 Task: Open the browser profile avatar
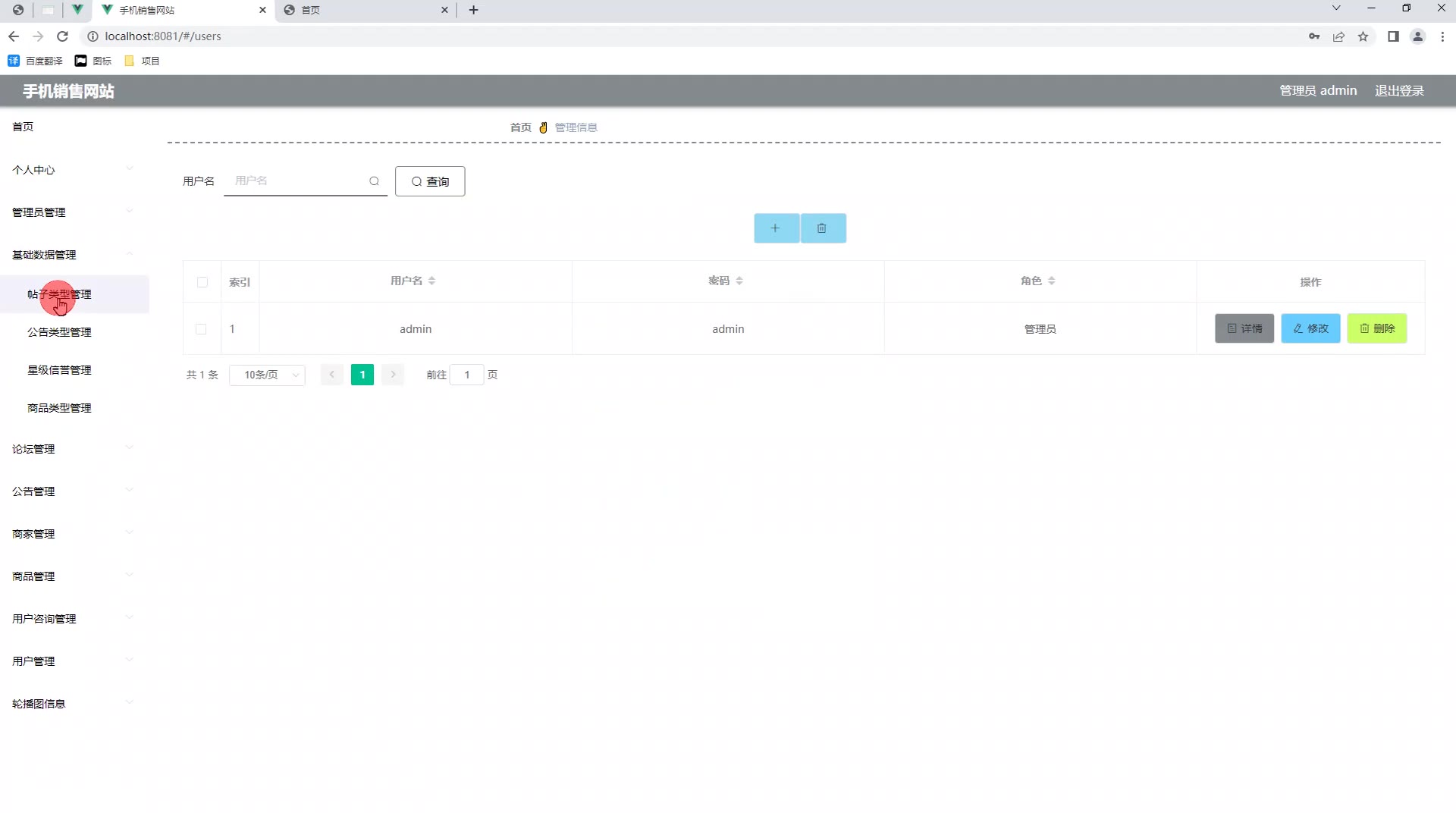pos(1417,36)
